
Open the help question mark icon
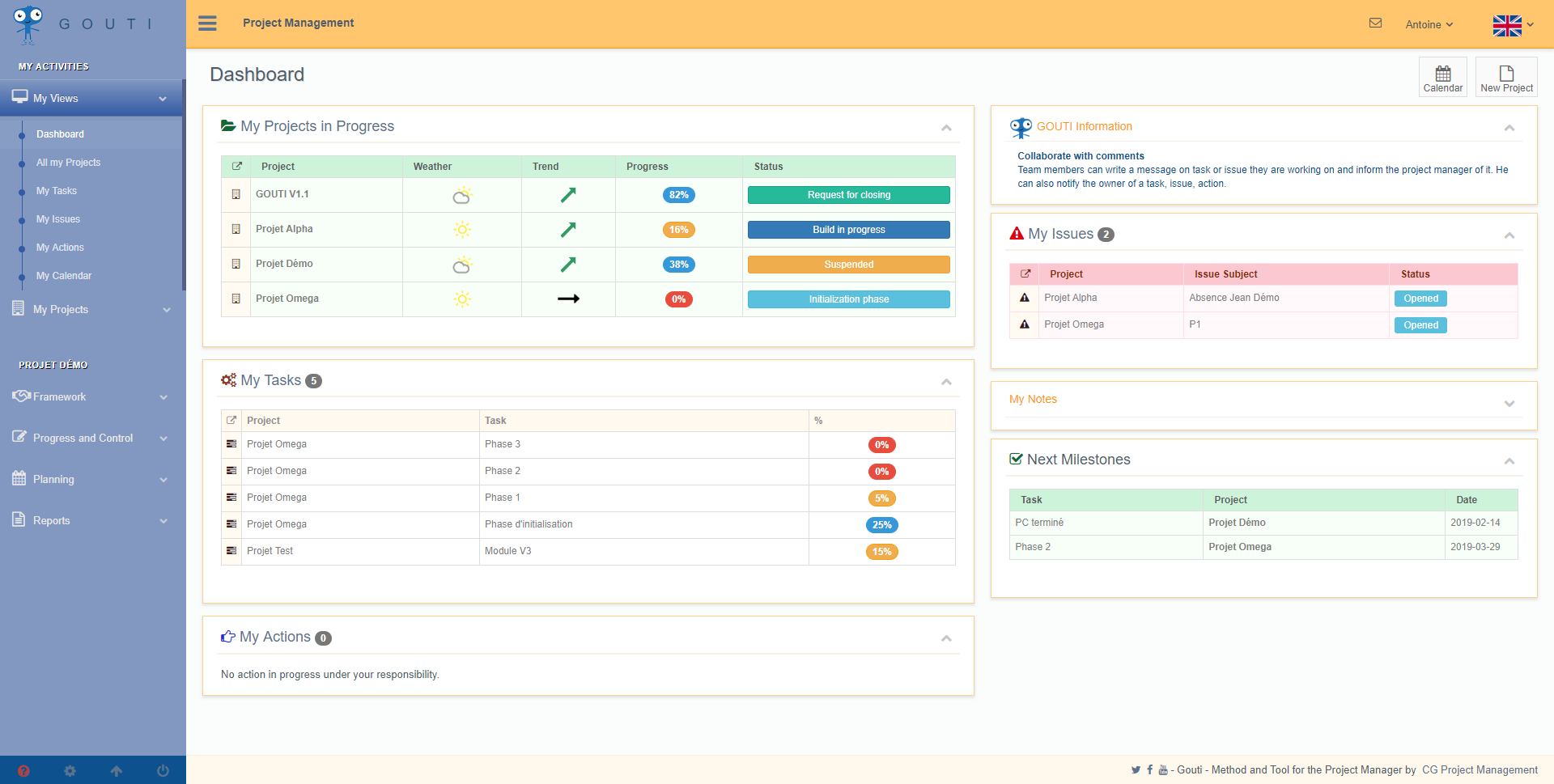pos(23,771)
